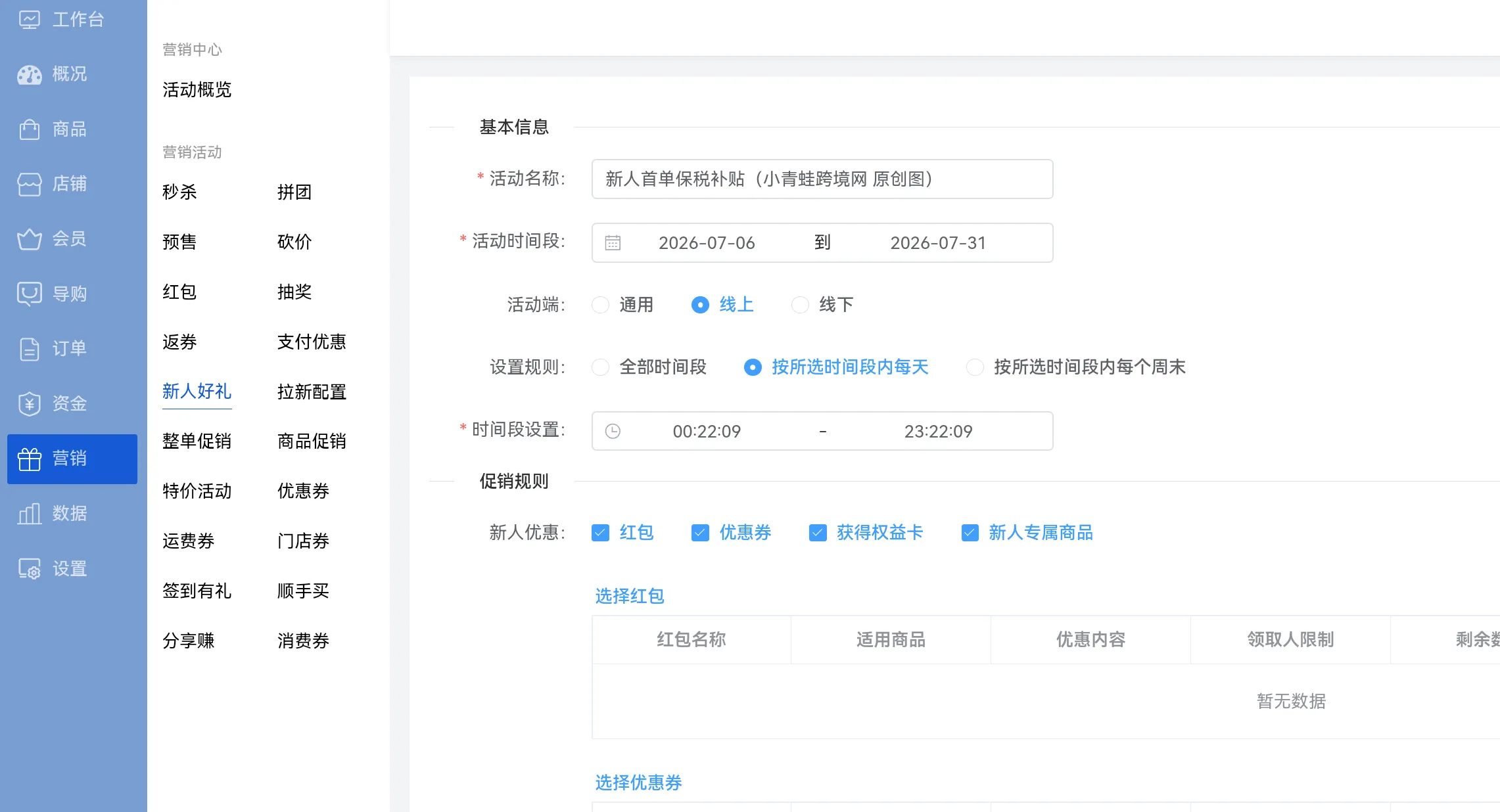The image size is (1500, 812).
Task: Open the 门店券 menu item
Action: pyautogui.click(x=303, y=541)
